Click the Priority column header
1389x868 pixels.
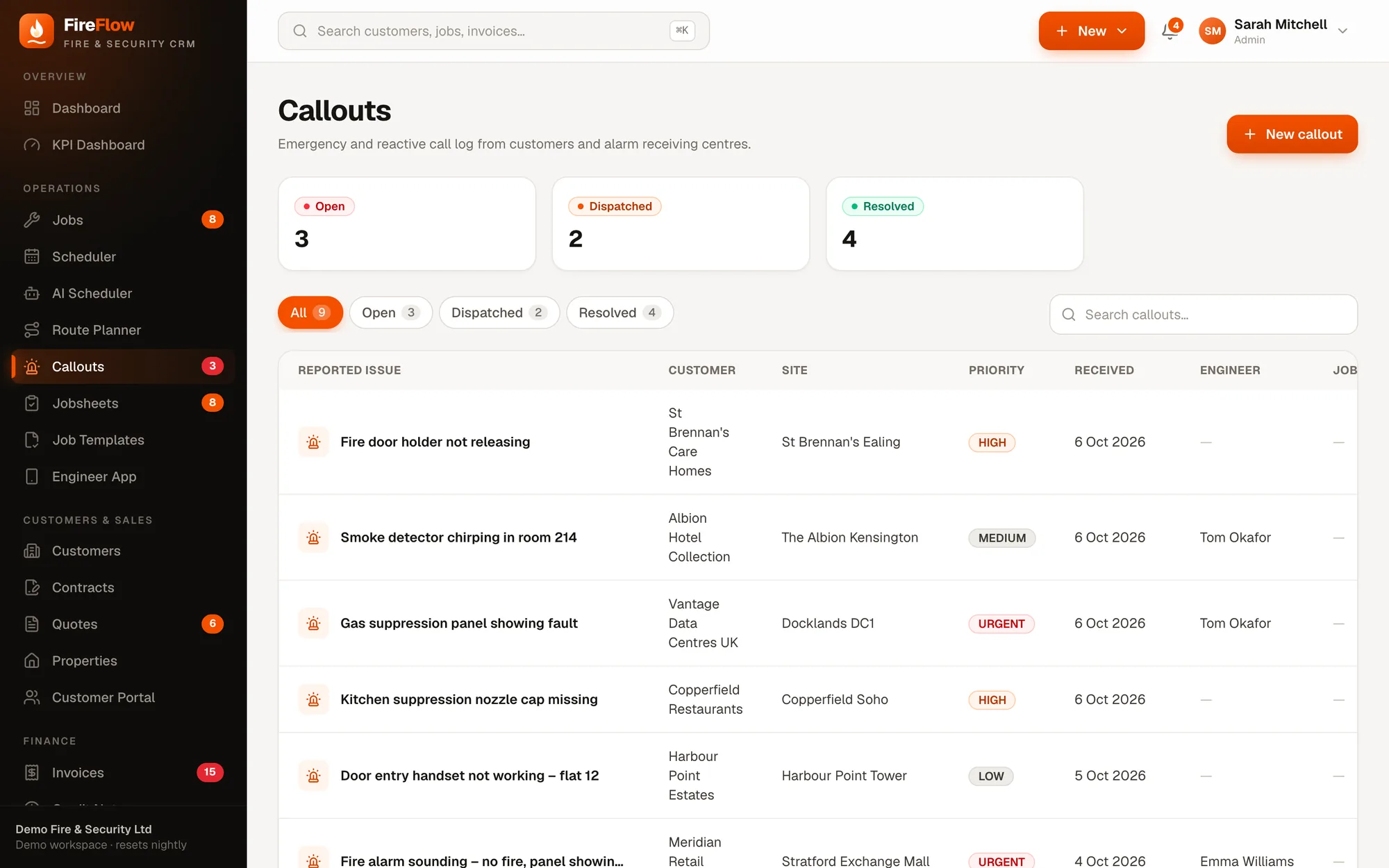coord(996,371)
